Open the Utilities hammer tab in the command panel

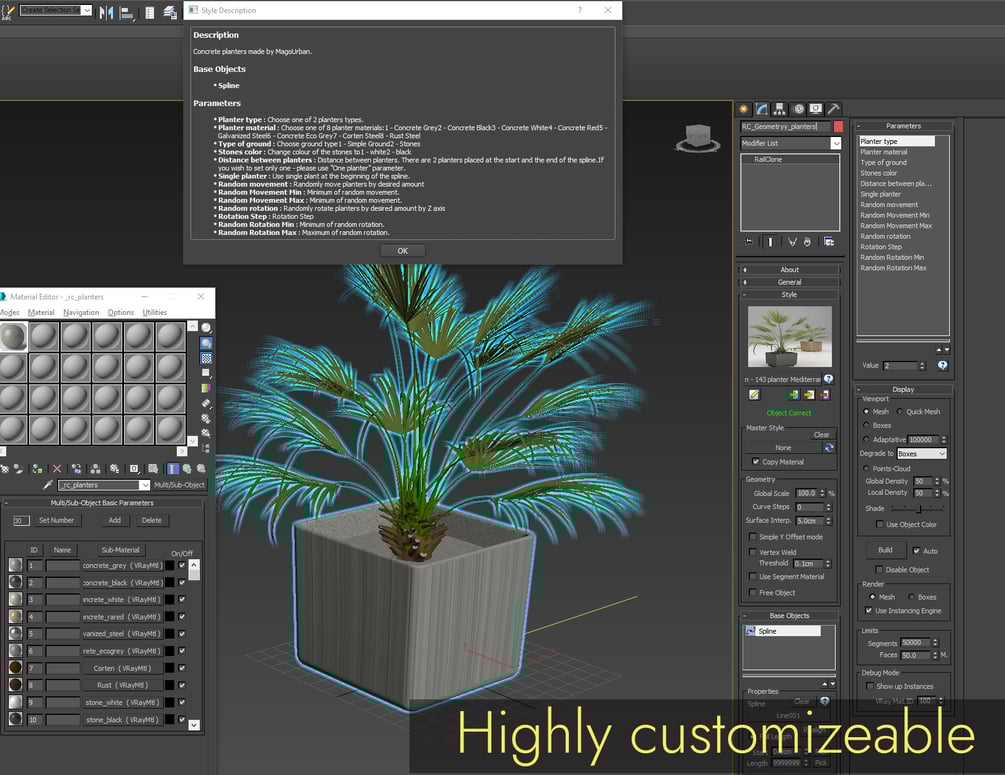point(833,109)
